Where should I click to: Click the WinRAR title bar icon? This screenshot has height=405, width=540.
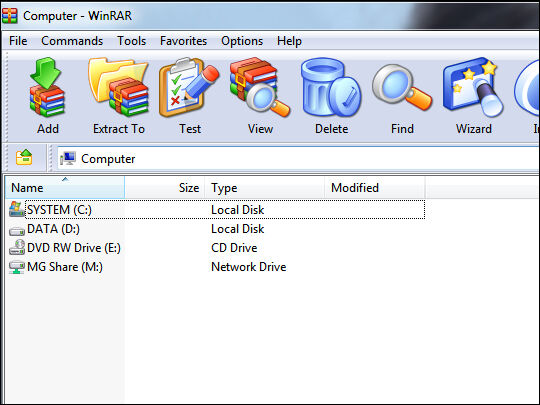(9, 15)
